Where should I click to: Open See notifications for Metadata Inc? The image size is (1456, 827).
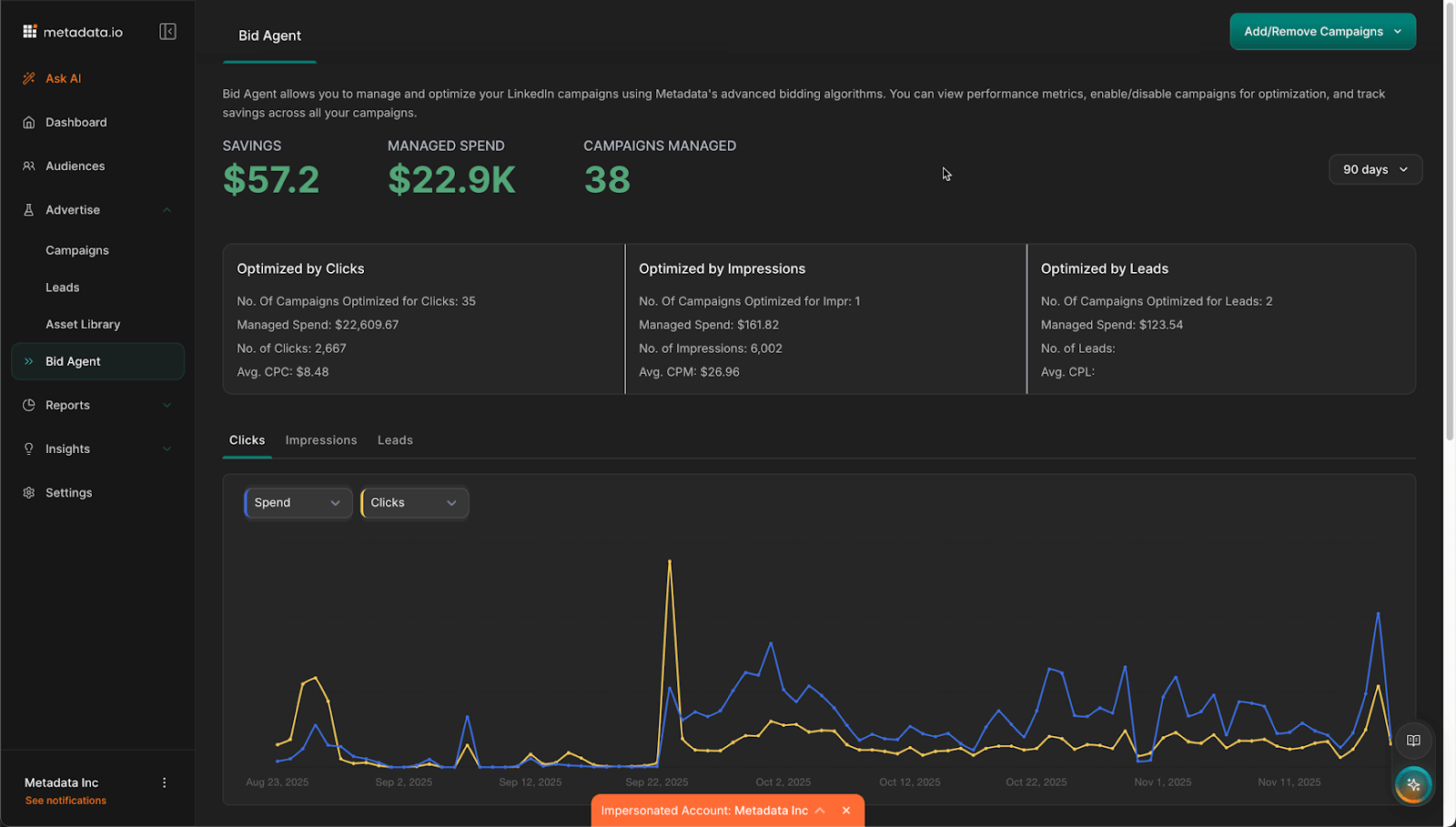click(65, 800)
